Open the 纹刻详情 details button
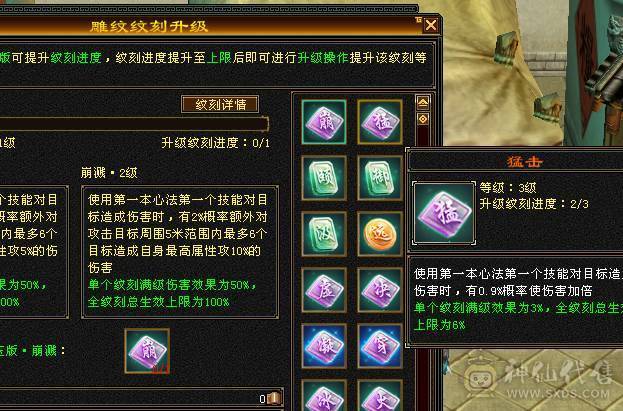The image size is (623, 411). pyautogui.click(x=220, y=105)
